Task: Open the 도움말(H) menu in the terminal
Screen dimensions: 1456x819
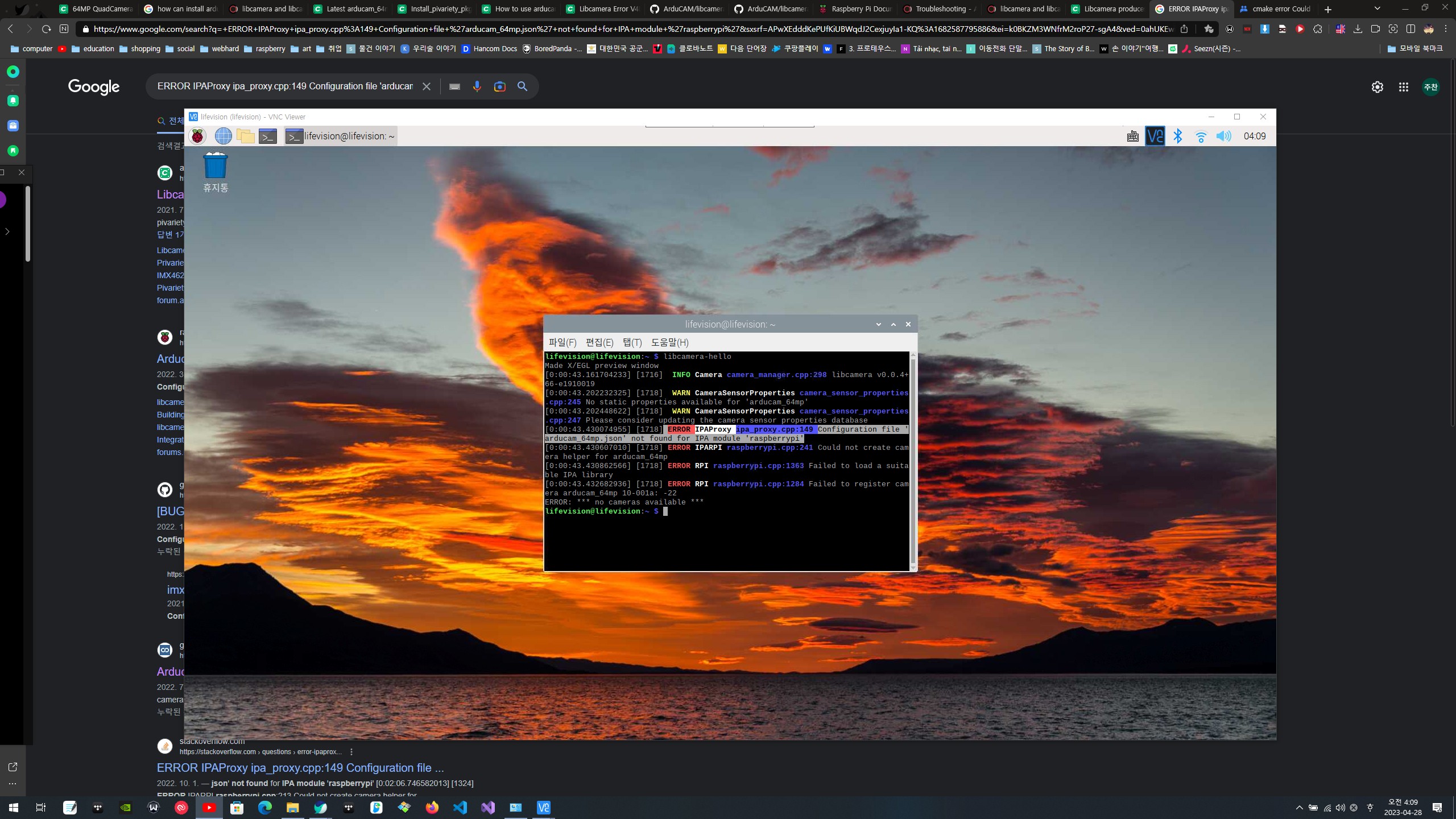Action: [x=669, y=342]
